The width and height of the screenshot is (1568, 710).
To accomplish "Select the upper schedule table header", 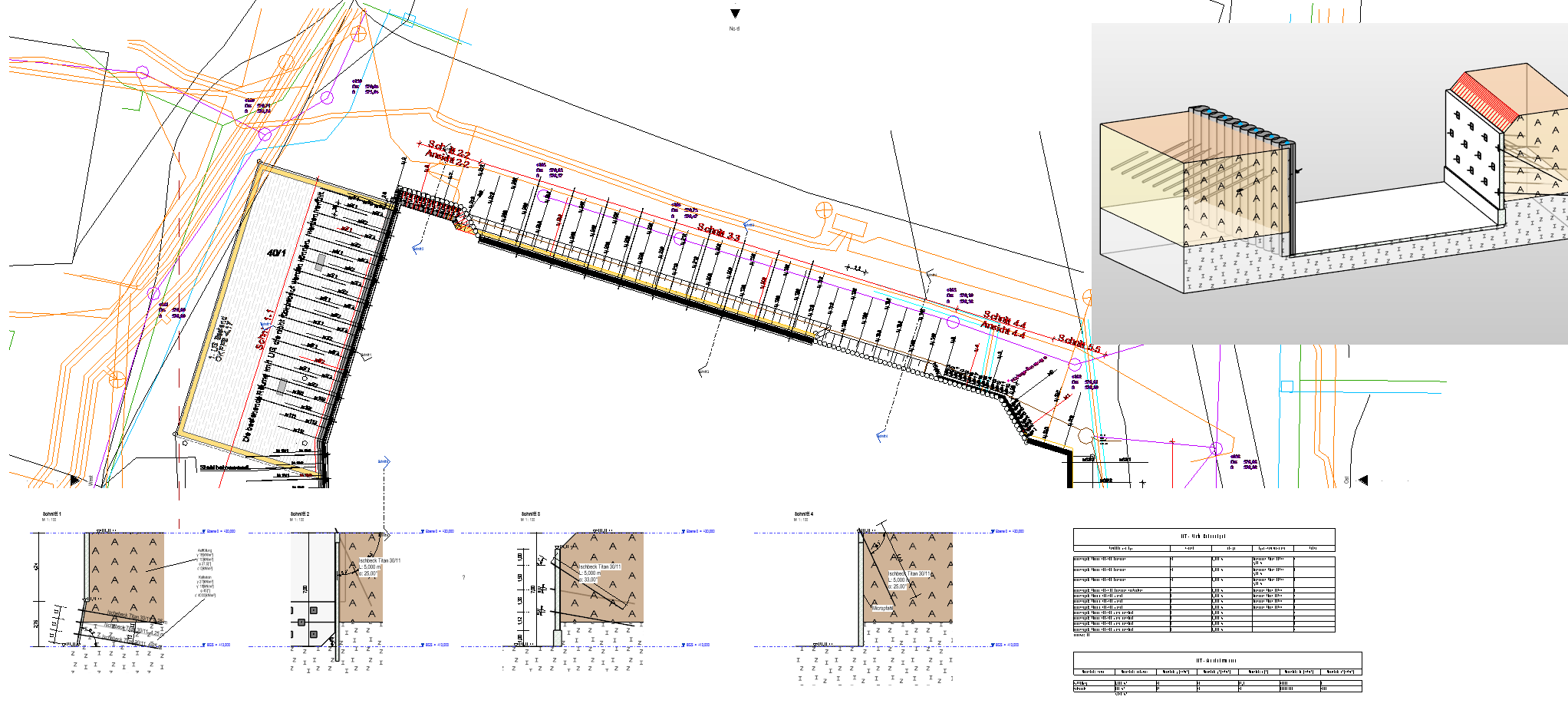I will [1203, 536].
